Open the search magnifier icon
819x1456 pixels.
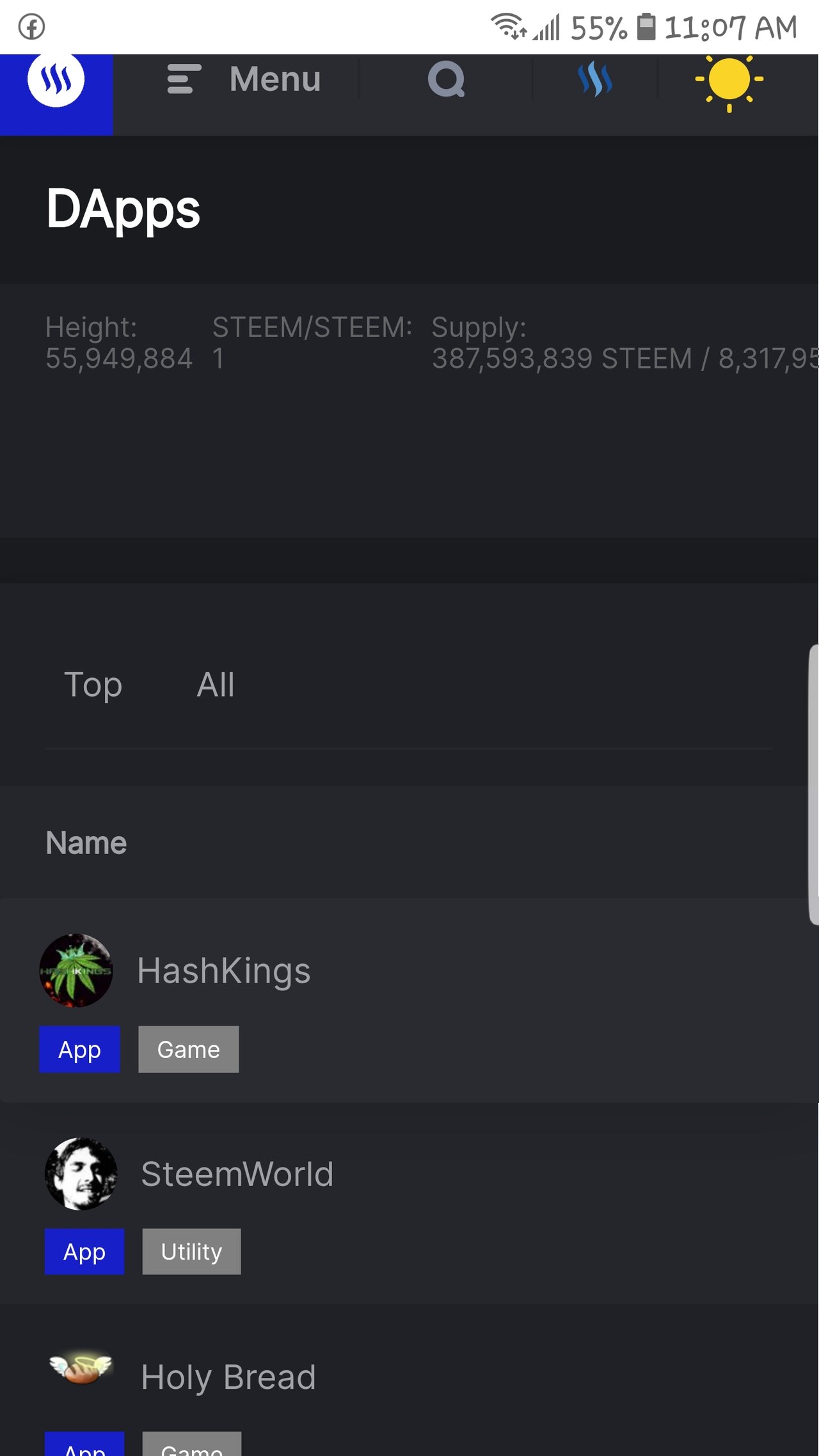click(x=446, y=79)
